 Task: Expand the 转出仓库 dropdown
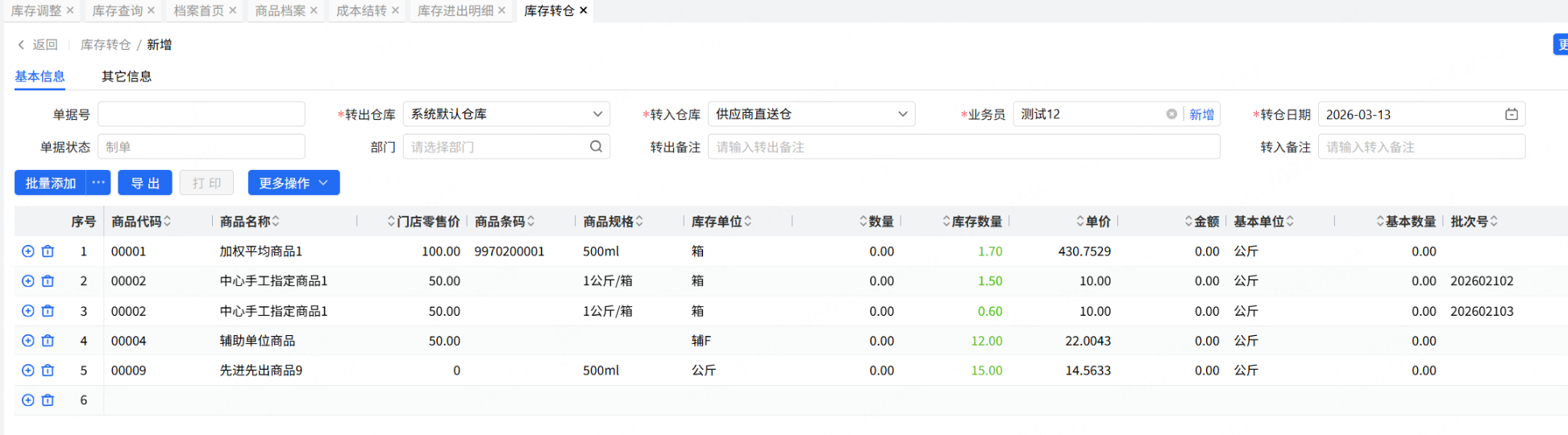pyautogui.click(x=597, y=114)
